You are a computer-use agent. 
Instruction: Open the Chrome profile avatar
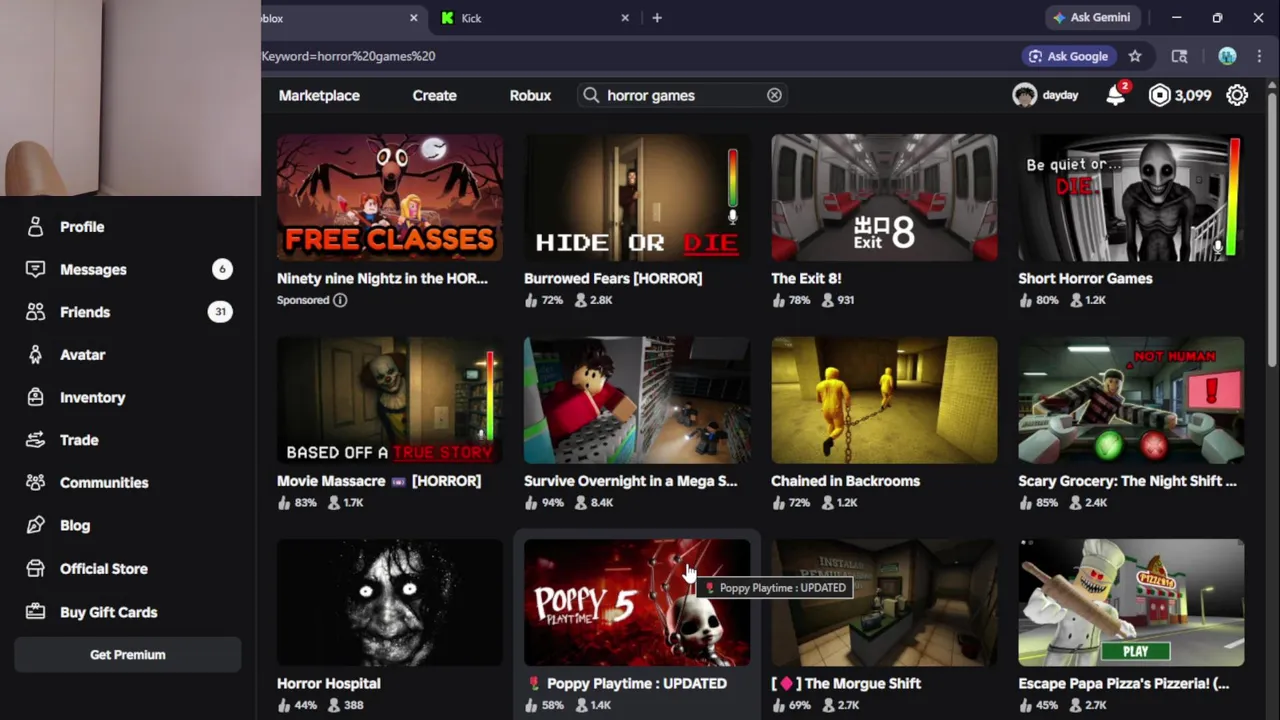[x=1227, y=56]
